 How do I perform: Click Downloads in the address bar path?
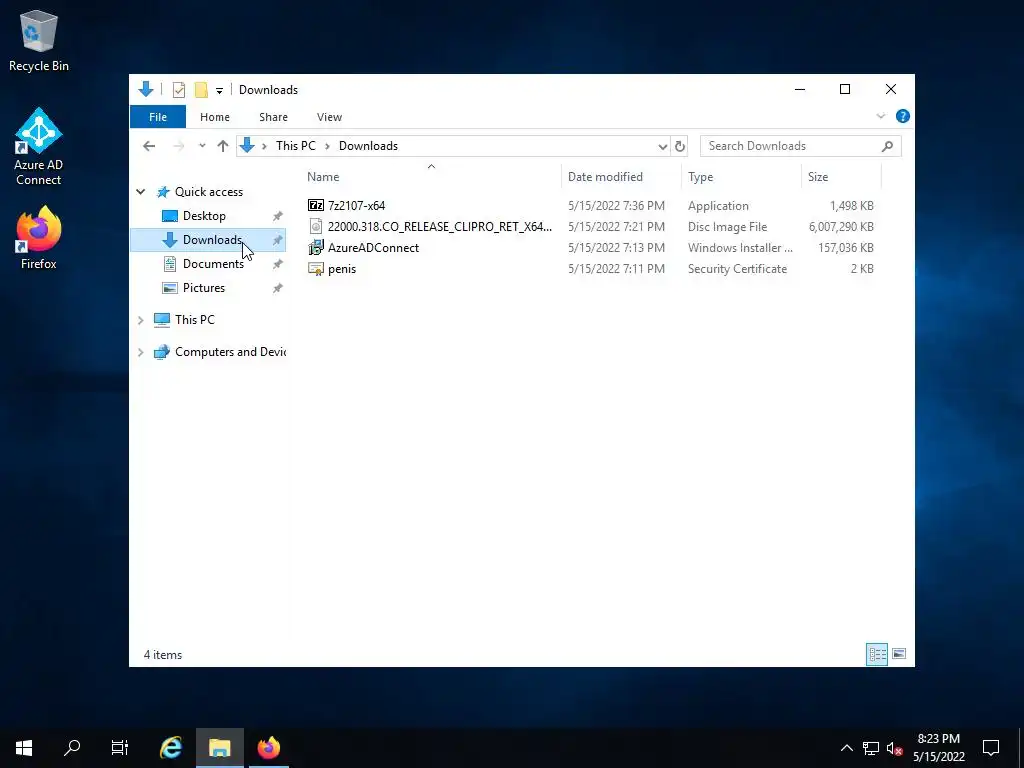(368, 146)
